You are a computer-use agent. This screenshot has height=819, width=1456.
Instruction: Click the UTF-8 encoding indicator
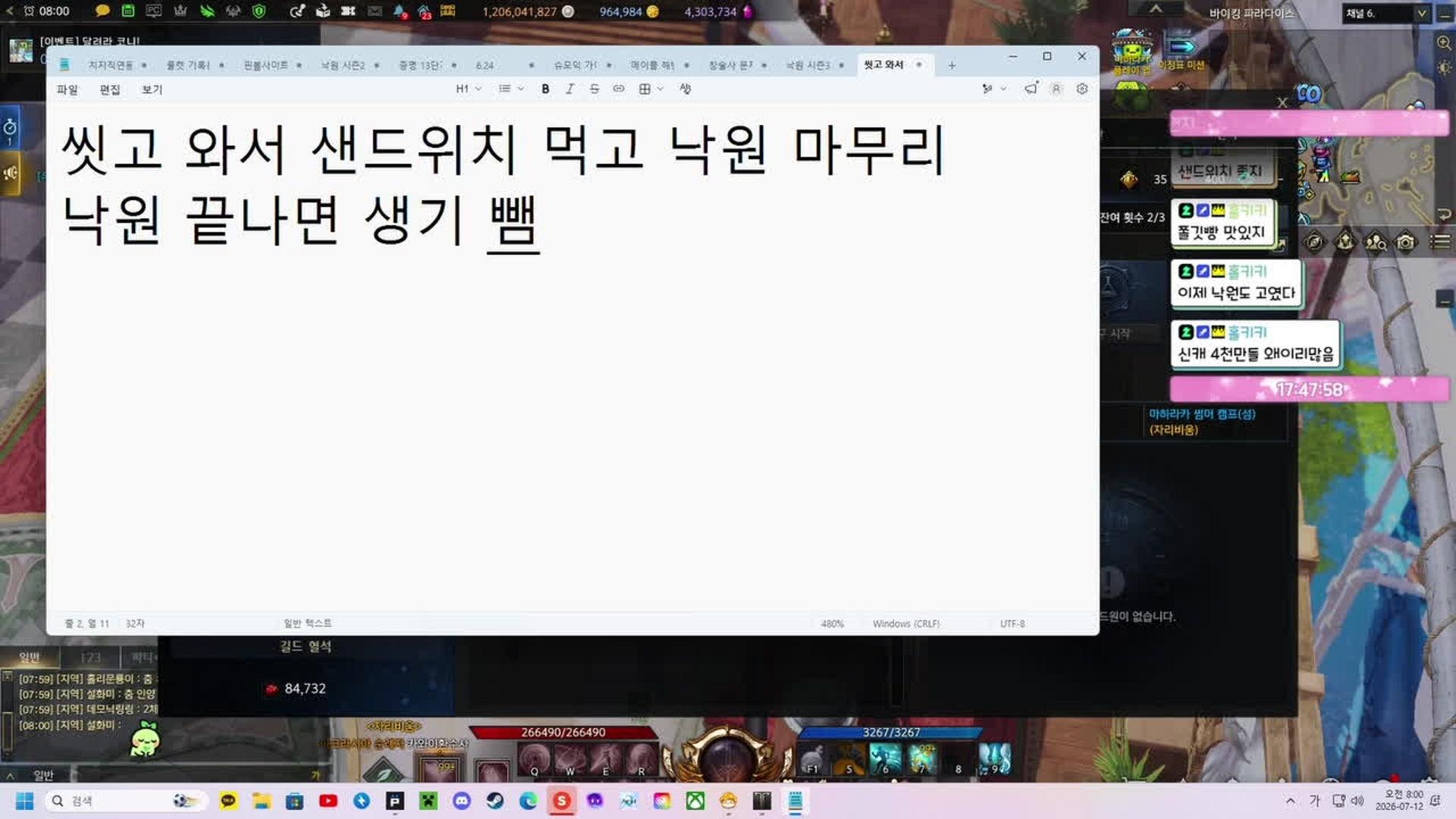pos(1012,623)
